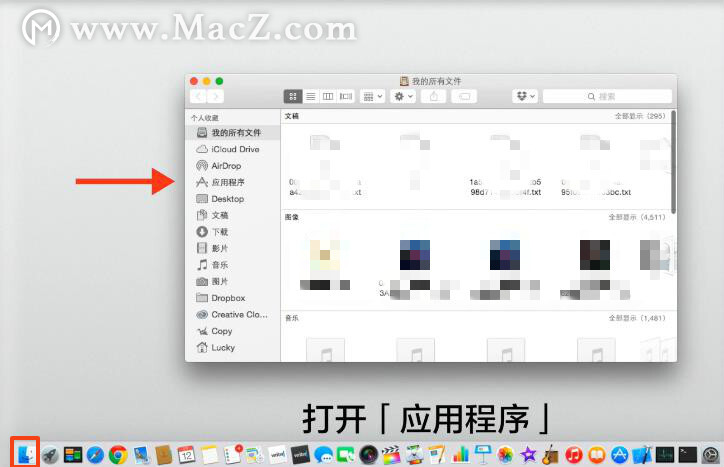
Task: Switch to Cover Flow view
Action: [x=346, y=97]
